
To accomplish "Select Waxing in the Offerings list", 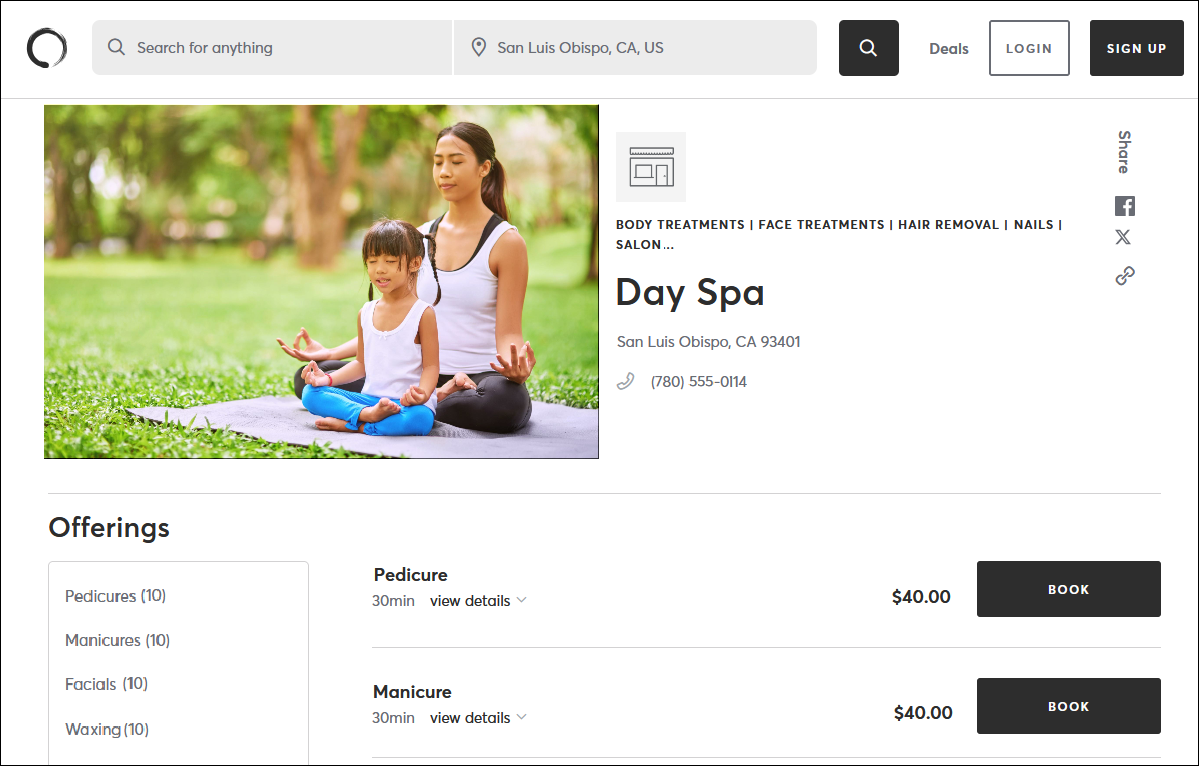I will pyautogui.click(x=106, y=729).
